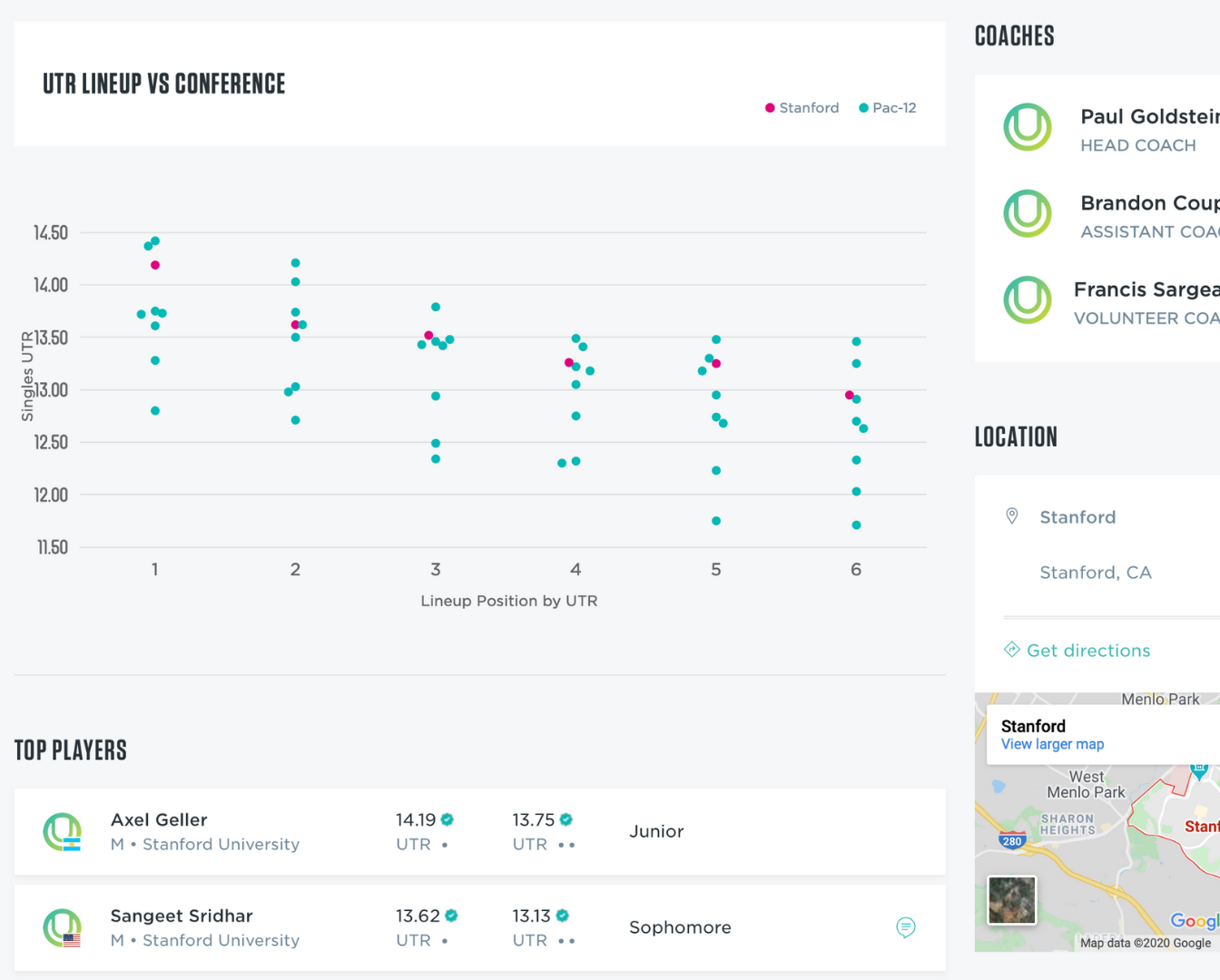
Task: Click the lowest teal point at lineup 5
Action: click(x=716, y=521)
